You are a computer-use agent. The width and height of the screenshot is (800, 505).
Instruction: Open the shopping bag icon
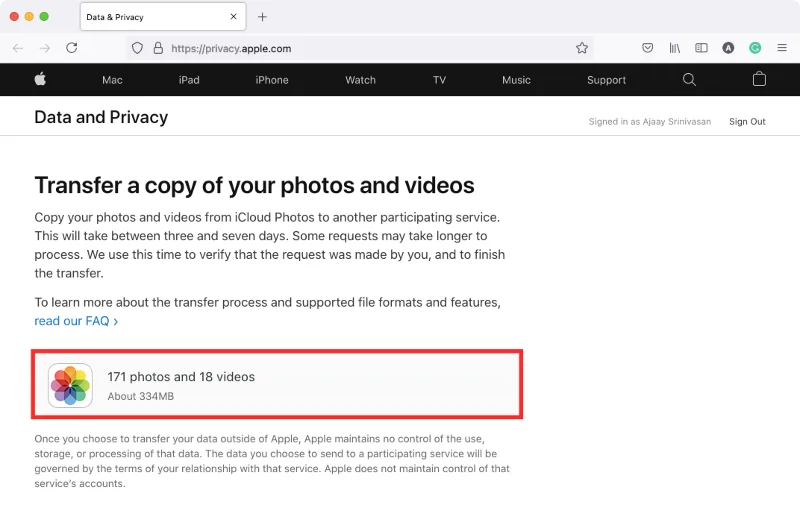click(759, 79)
